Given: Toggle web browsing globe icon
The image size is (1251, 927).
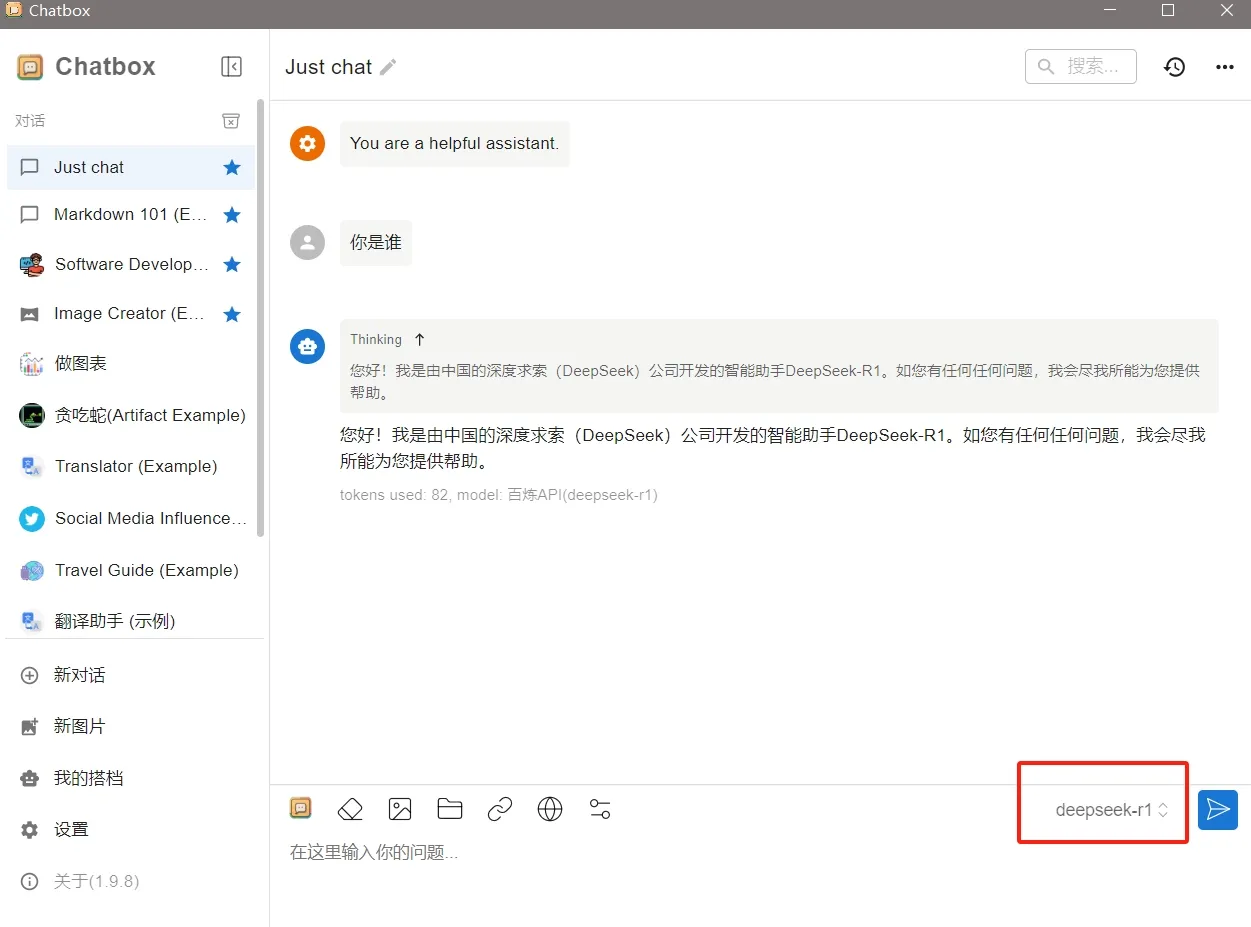Looking at the screenshot, I should [x=550, y=809].
